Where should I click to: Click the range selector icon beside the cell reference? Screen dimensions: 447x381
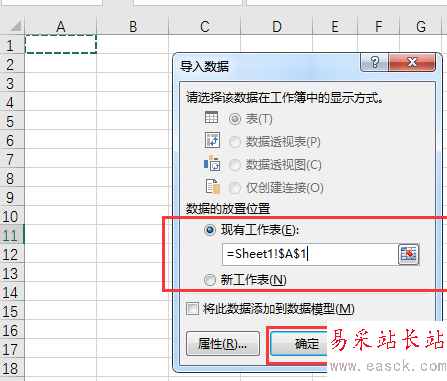409,254
